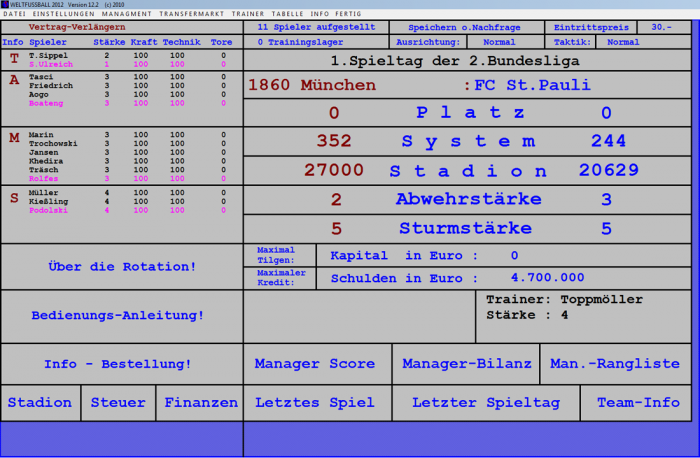Open the MANAGMENT menu
The image size is (700, 458).
(x=126, y=14)
